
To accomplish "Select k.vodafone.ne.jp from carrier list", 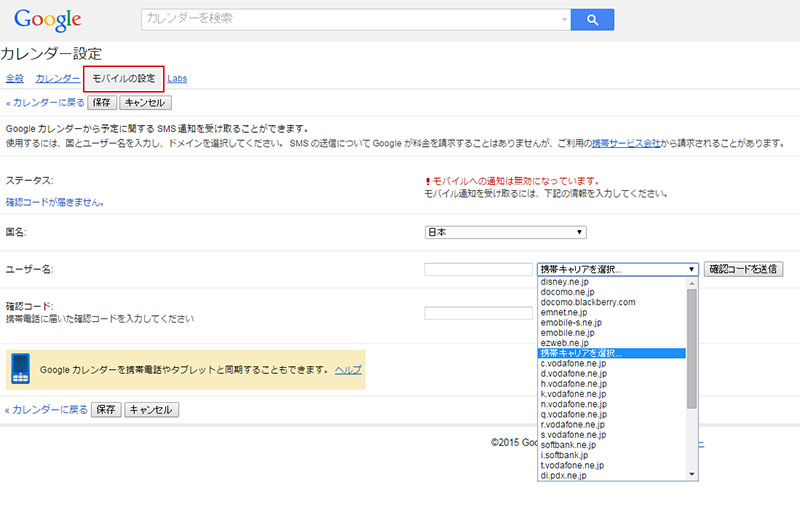I will (x=612, y=394).
